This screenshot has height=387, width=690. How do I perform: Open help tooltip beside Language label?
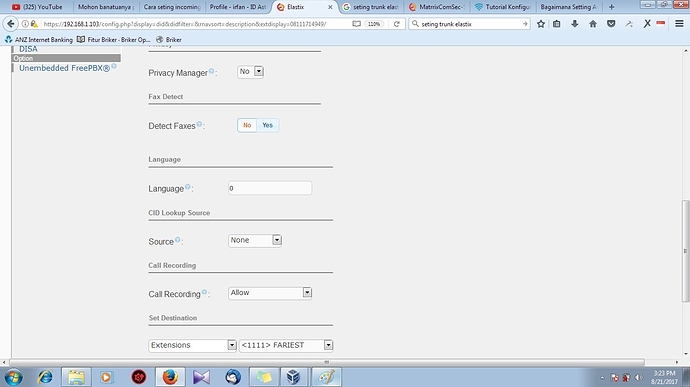coord(187,187)
